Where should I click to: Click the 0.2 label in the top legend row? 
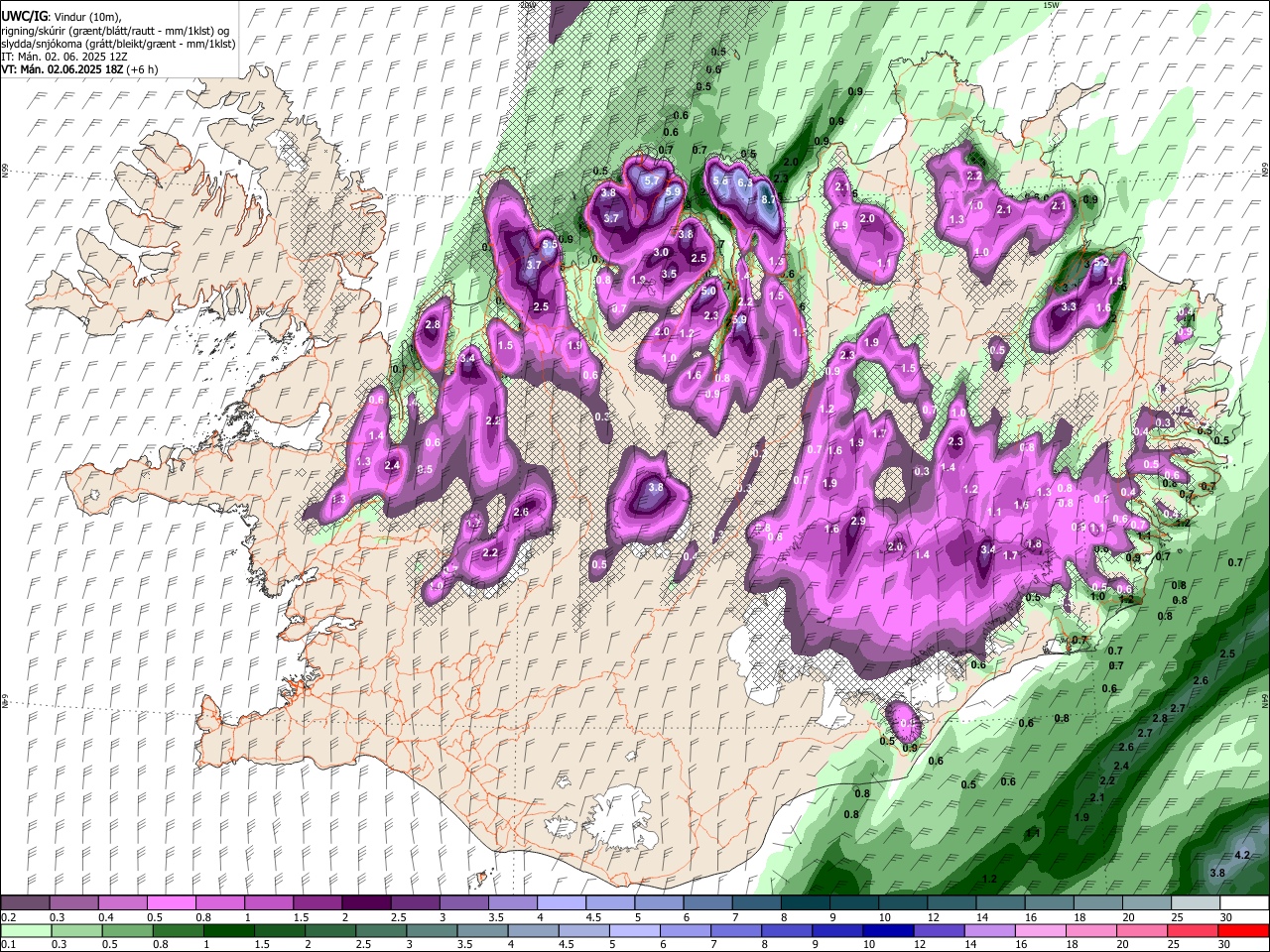pyautogui.click(x=8, y=917)
